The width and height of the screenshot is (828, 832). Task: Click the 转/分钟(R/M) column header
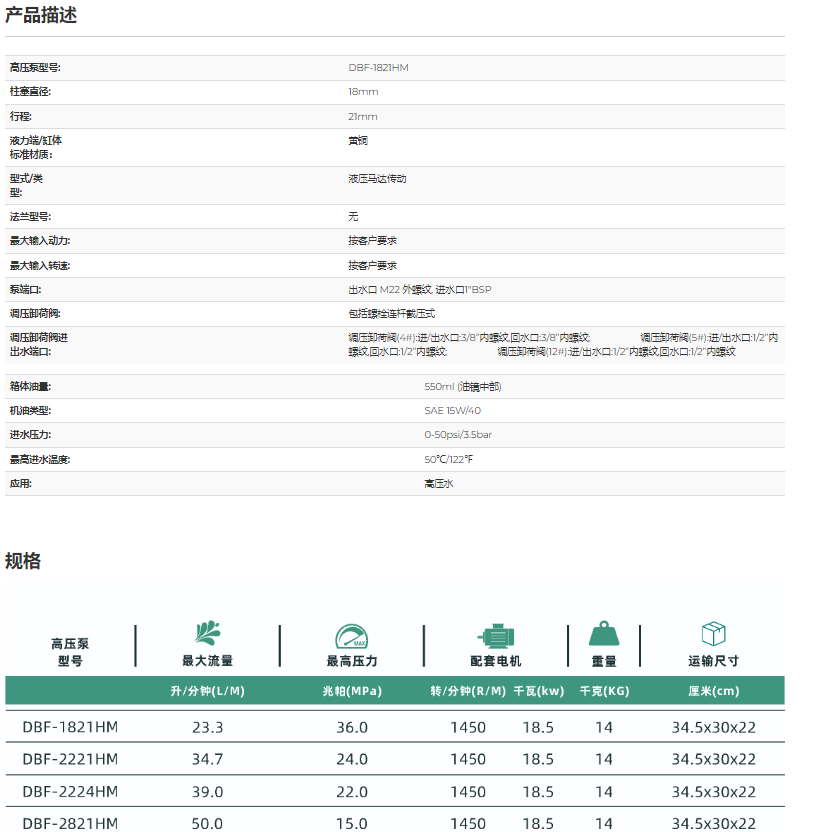pyautogui.click(x=468, y=691)
